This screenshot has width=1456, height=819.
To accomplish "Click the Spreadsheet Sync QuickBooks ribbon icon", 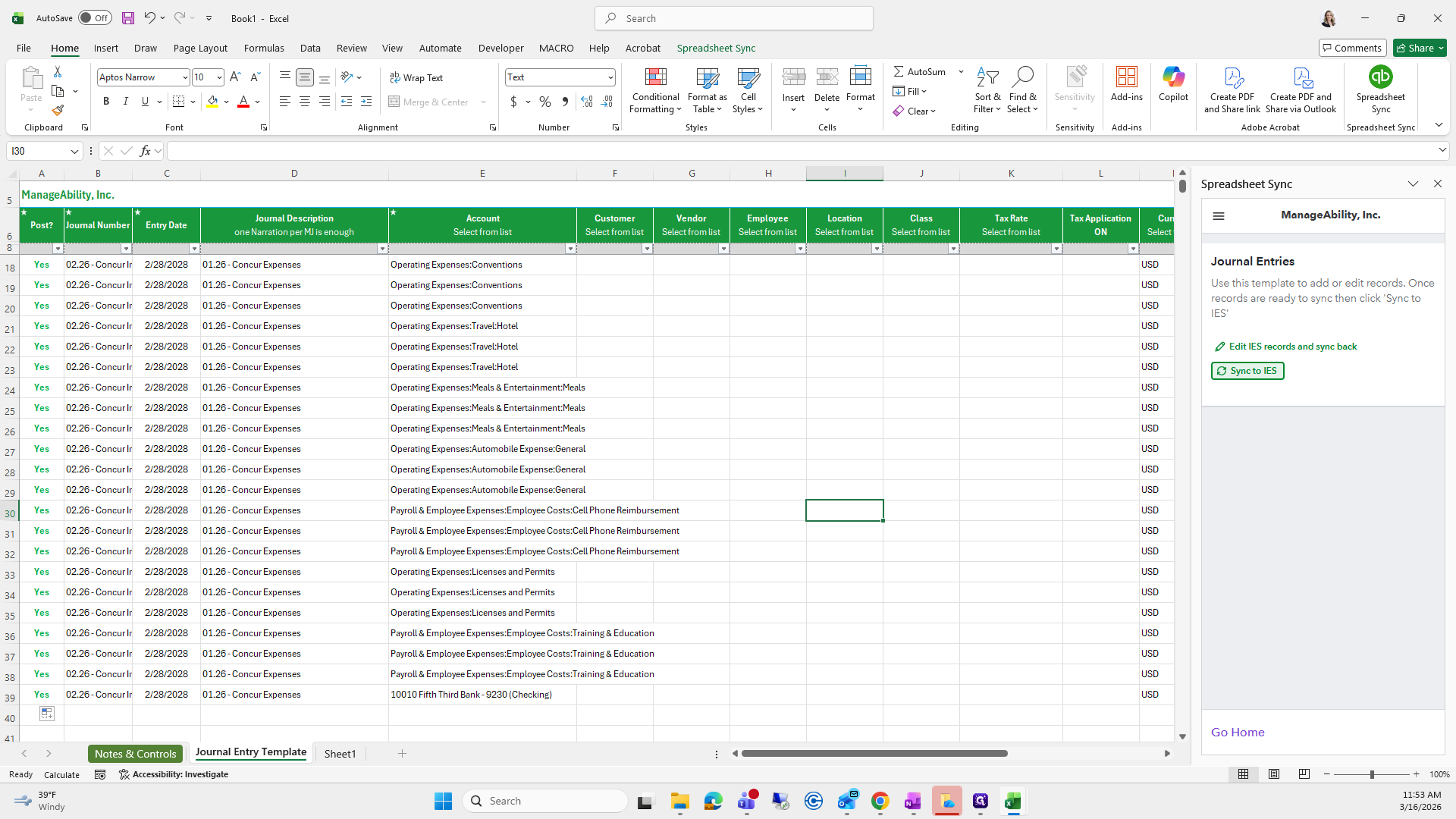I will (1380, 77).
